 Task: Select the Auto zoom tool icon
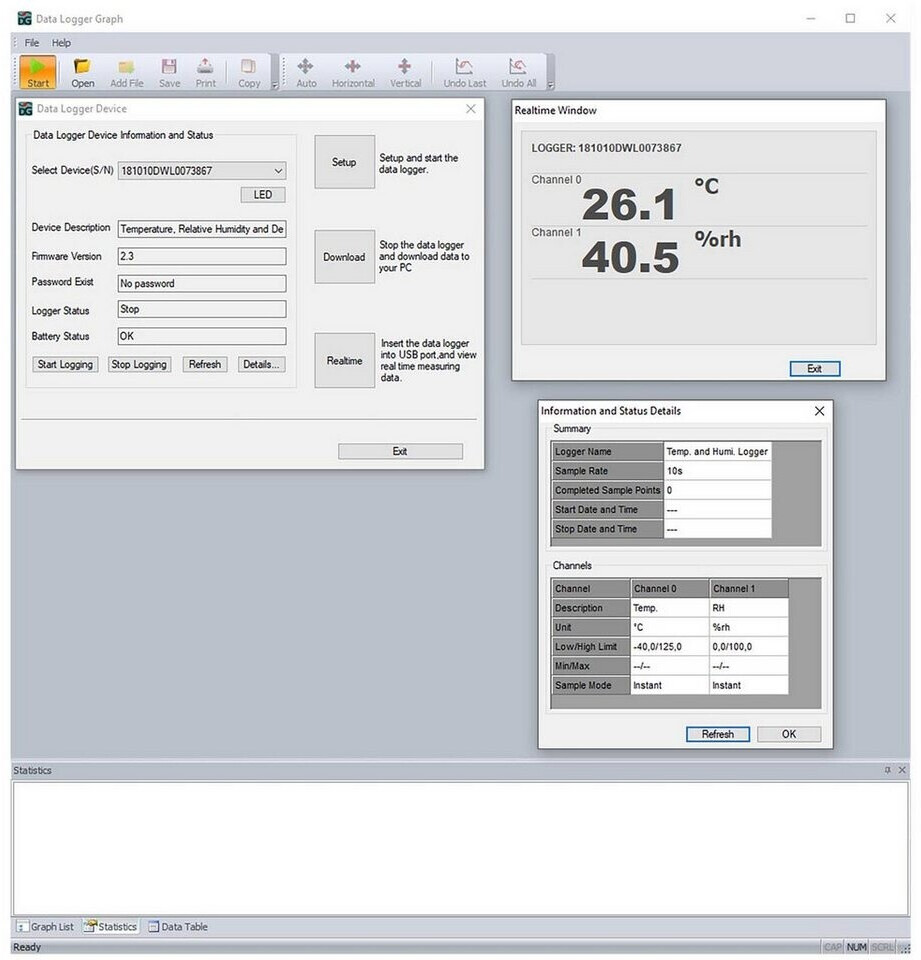pyautogui.click(x=306, y=72)
